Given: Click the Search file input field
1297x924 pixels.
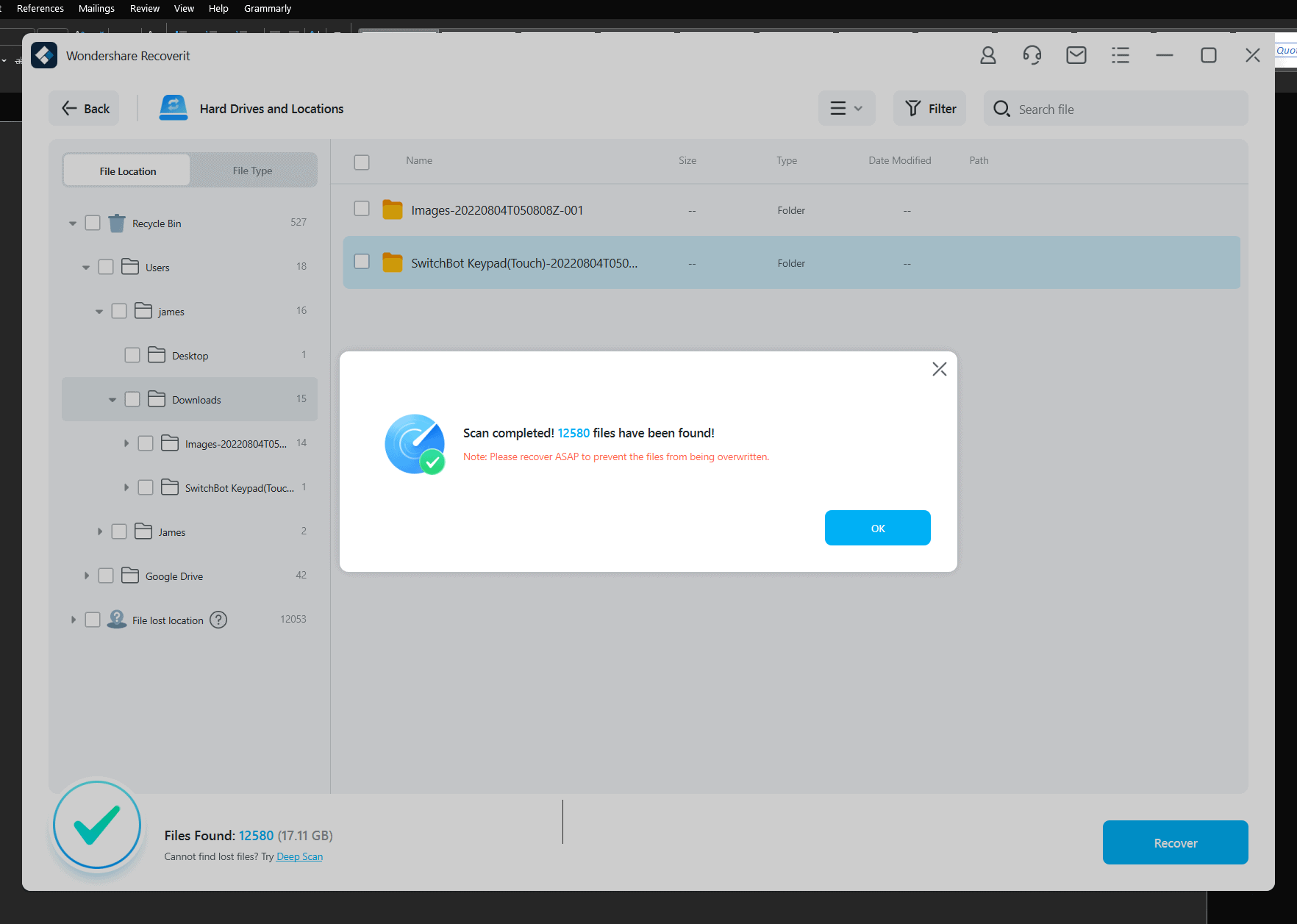Looking at the screenshot, I should click(1125, 110).
